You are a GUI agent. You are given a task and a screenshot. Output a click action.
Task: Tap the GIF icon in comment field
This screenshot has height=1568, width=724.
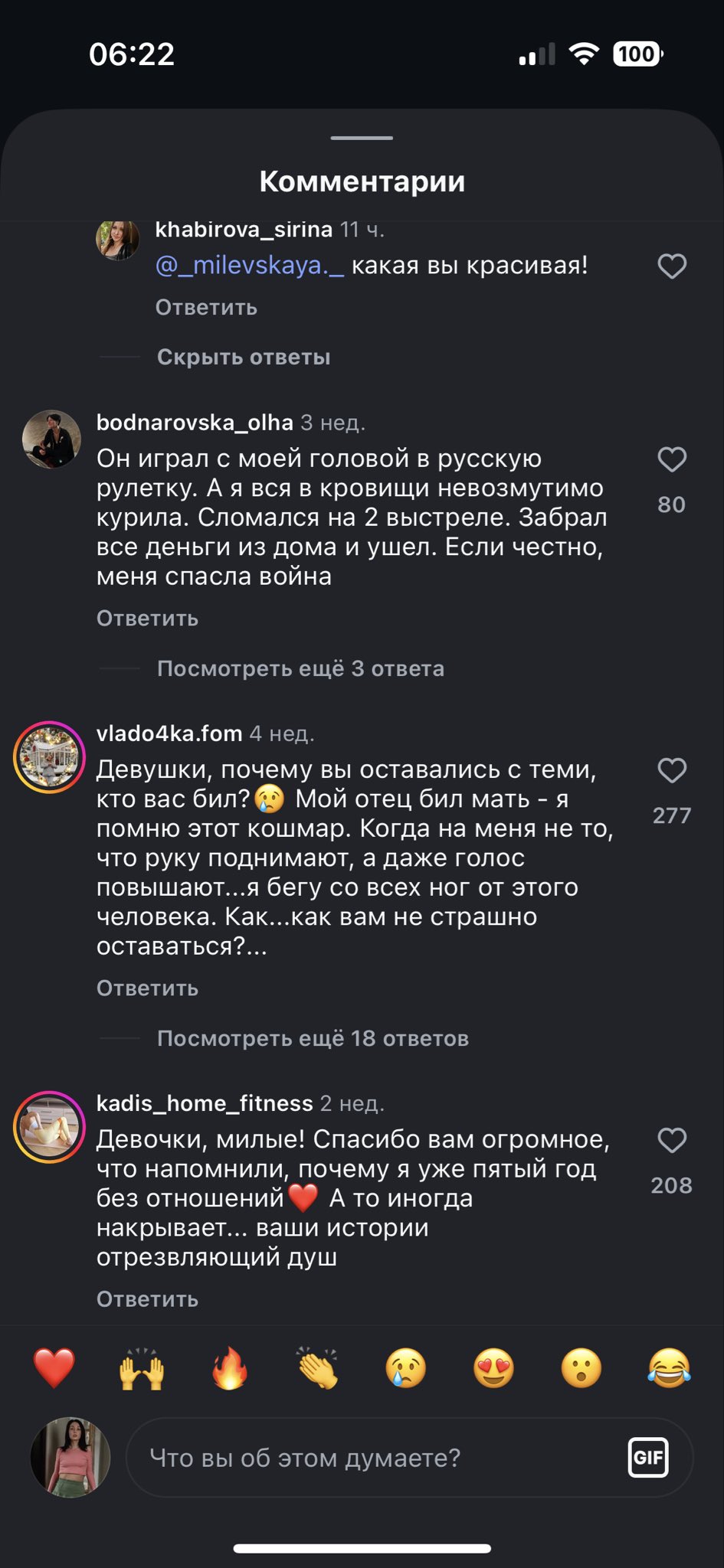(x=647, y=1457)
